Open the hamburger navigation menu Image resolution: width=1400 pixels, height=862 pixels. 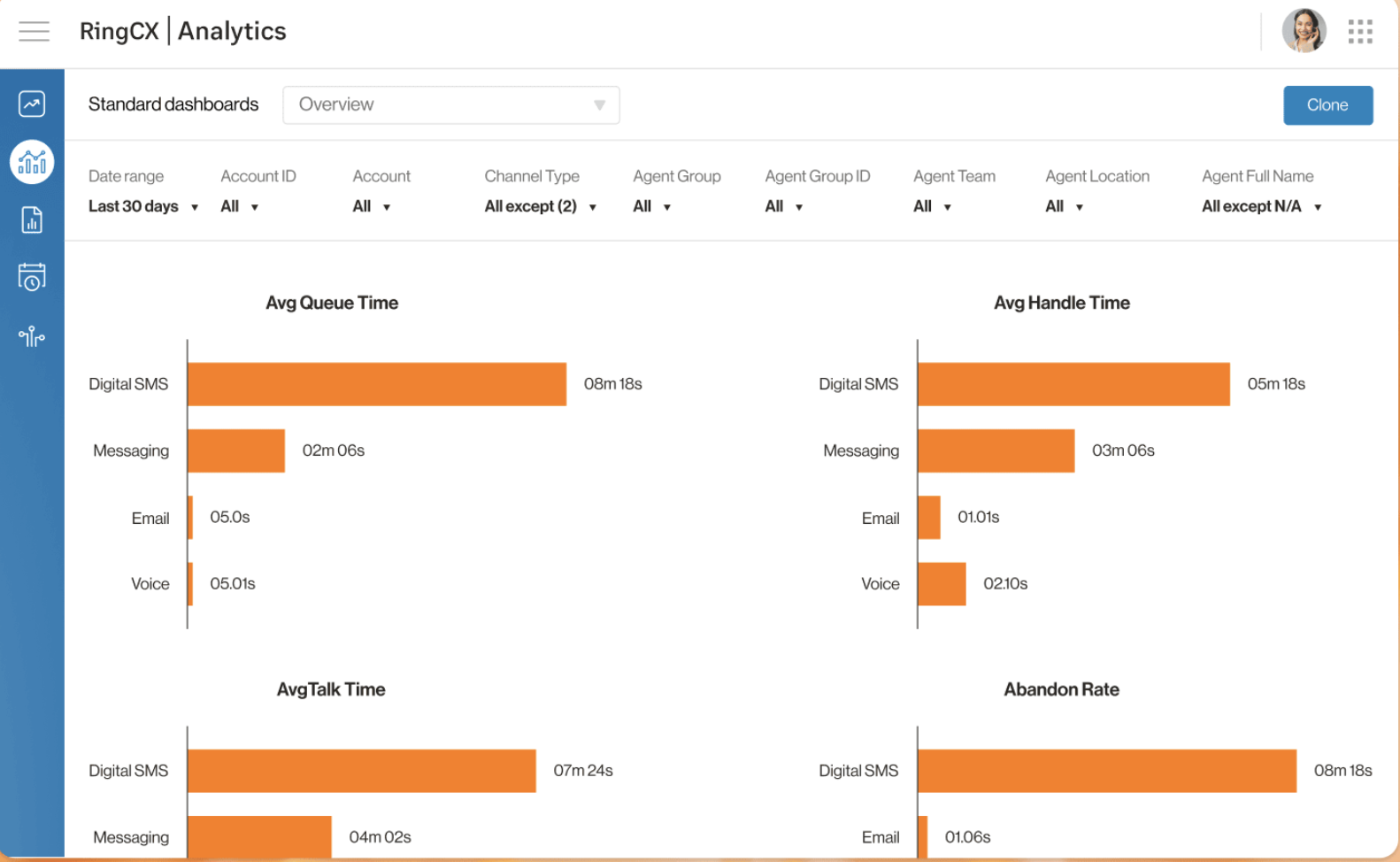pyautogui.click(x=34, y=32)
